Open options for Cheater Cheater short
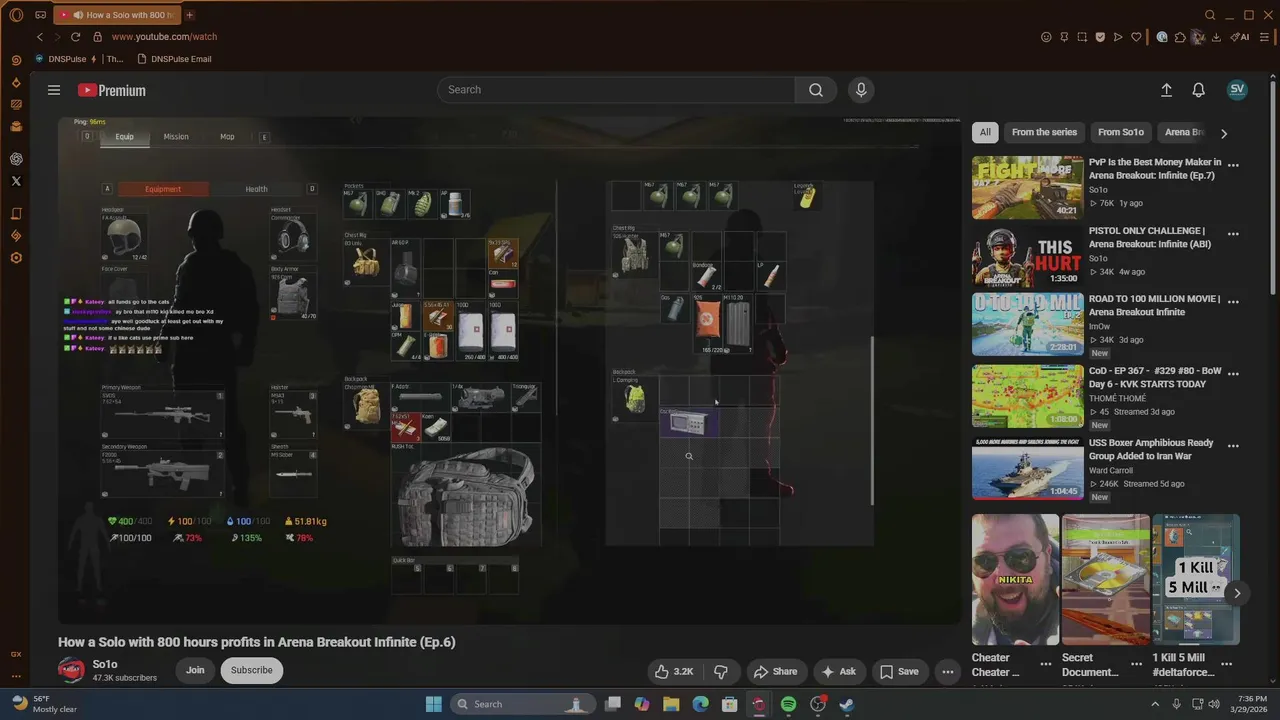1280x720 pixels. pyautogui.click(x=1046, y=663)
